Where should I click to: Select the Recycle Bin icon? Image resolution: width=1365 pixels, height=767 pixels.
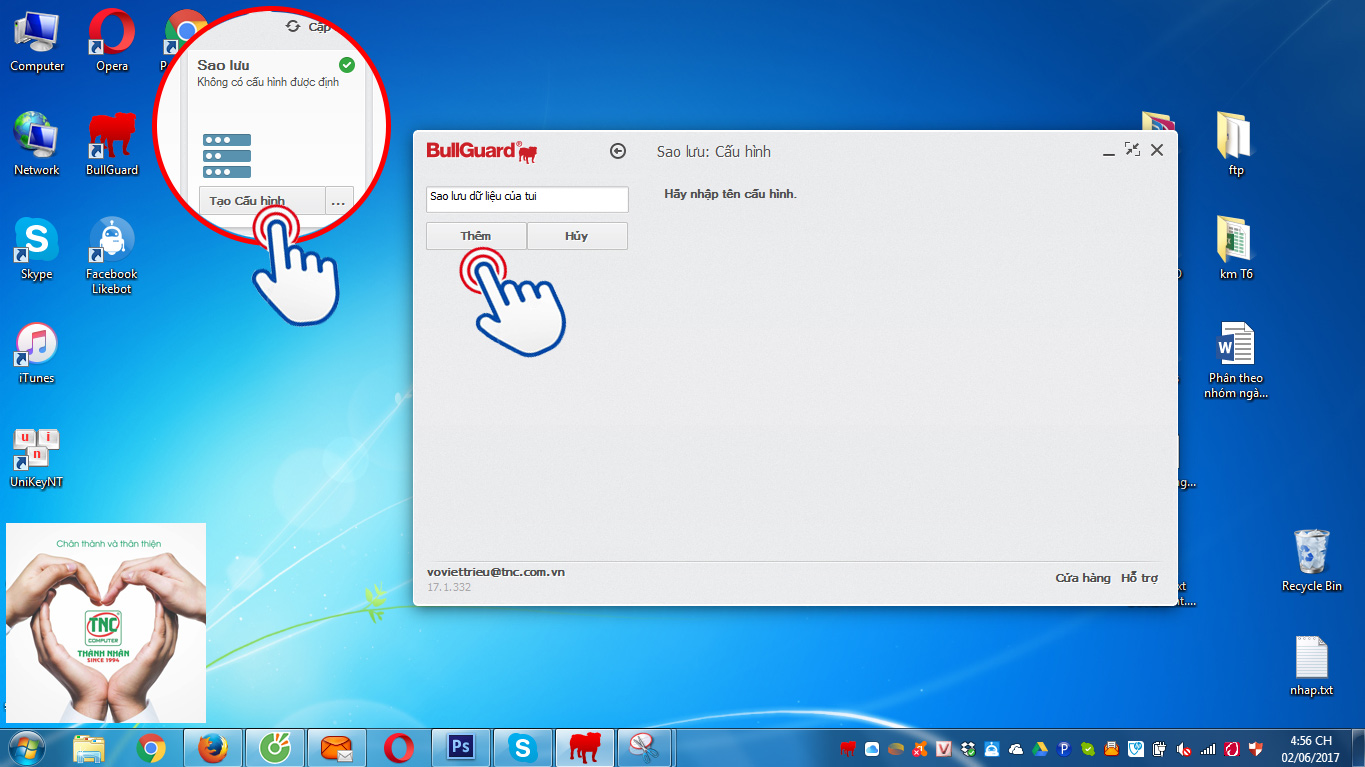tap(1312, 561)
